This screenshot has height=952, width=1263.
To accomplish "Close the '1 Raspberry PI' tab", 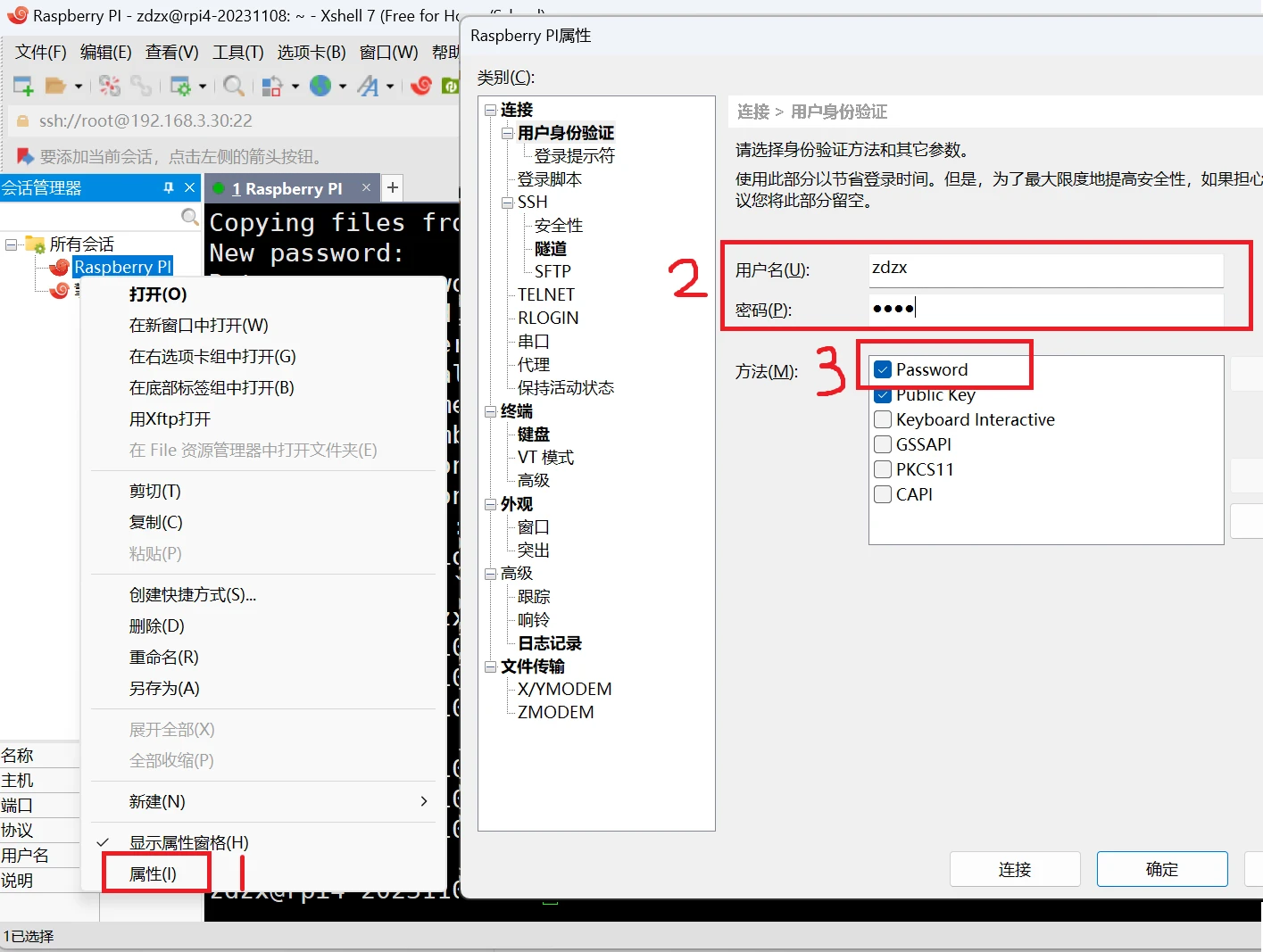I will click(x=366, y=187).
